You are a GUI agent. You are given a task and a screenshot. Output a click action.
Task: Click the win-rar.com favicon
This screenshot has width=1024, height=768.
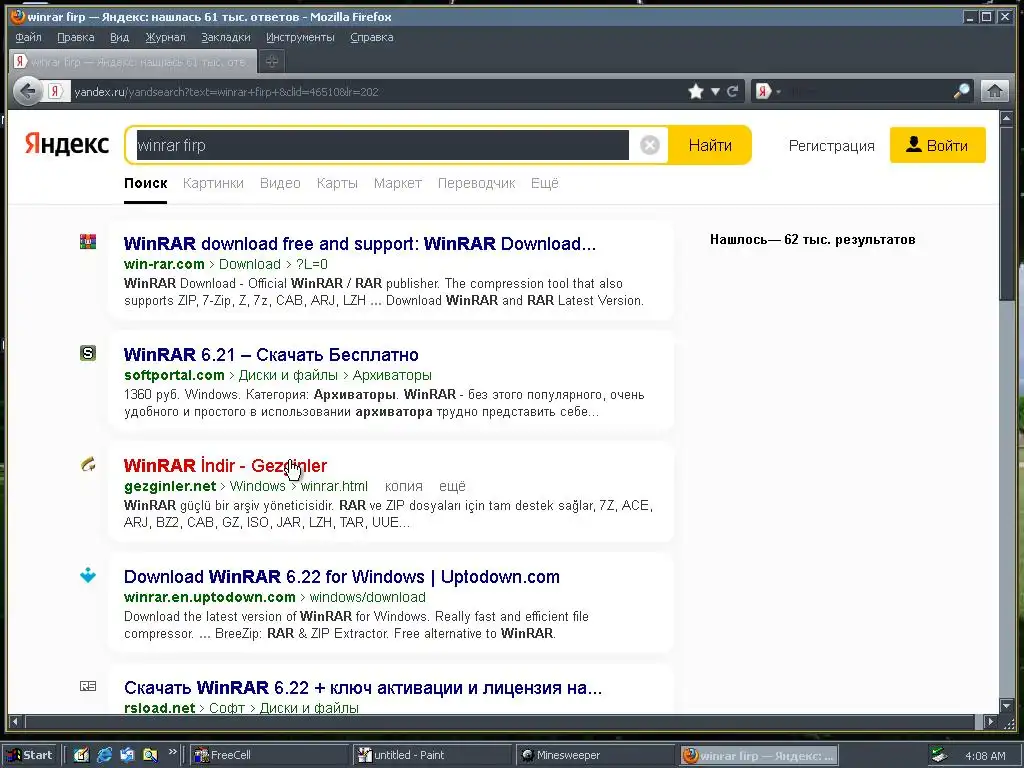[x=88, y=242]
